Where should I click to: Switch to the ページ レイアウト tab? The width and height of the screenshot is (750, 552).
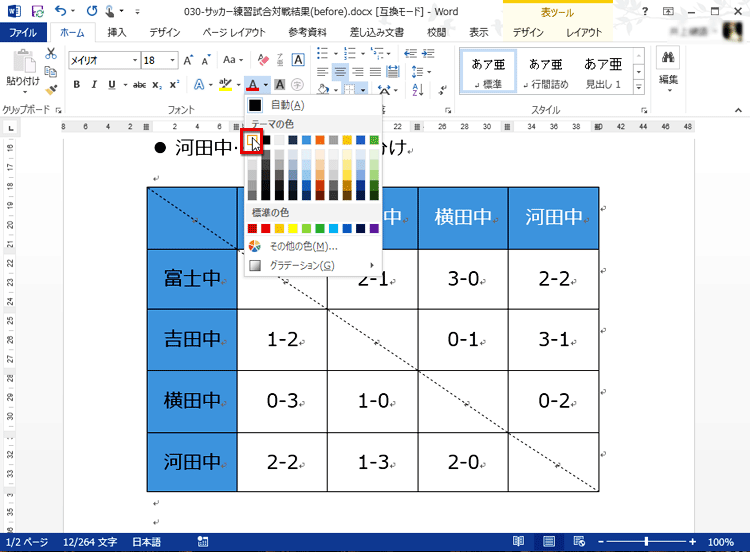click(234, 32)
